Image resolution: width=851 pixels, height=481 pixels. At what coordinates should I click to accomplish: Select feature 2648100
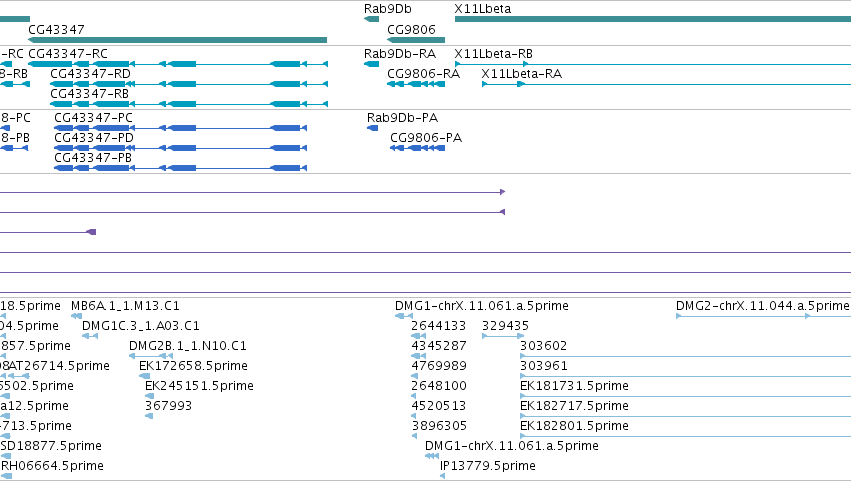point(439,386)
